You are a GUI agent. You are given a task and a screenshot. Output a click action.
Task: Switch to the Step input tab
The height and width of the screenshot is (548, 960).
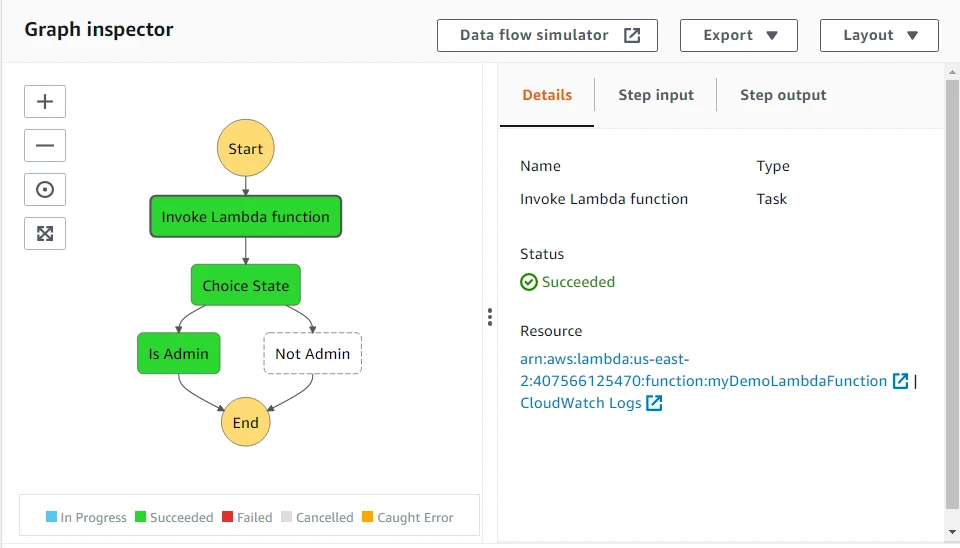(655, 95)
